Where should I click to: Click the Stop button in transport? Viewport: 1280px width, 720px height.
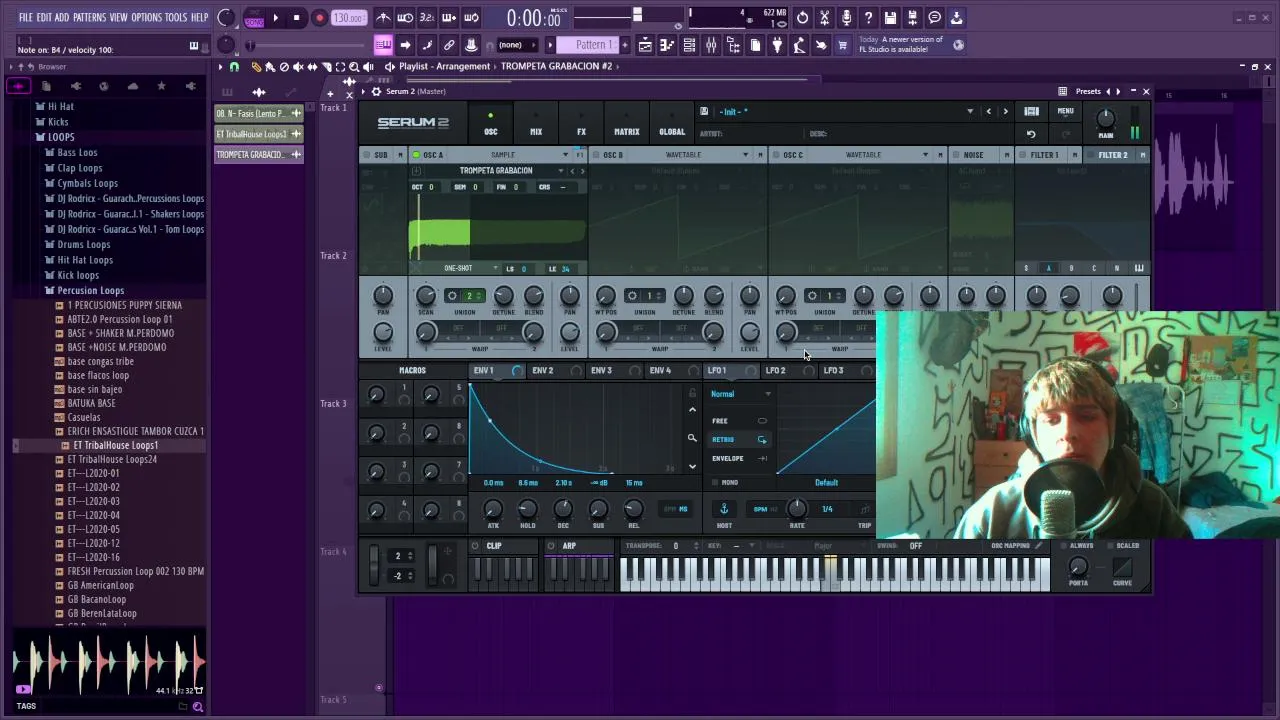[296, 18]
